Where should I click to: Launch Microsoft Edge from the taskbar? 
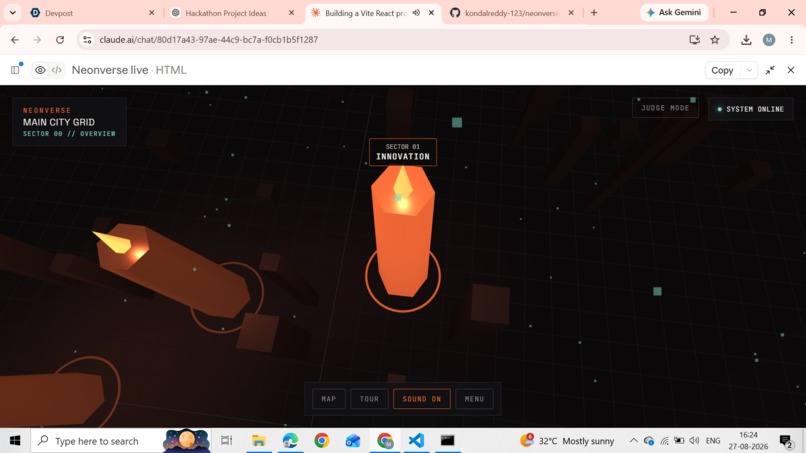point(290,441)
